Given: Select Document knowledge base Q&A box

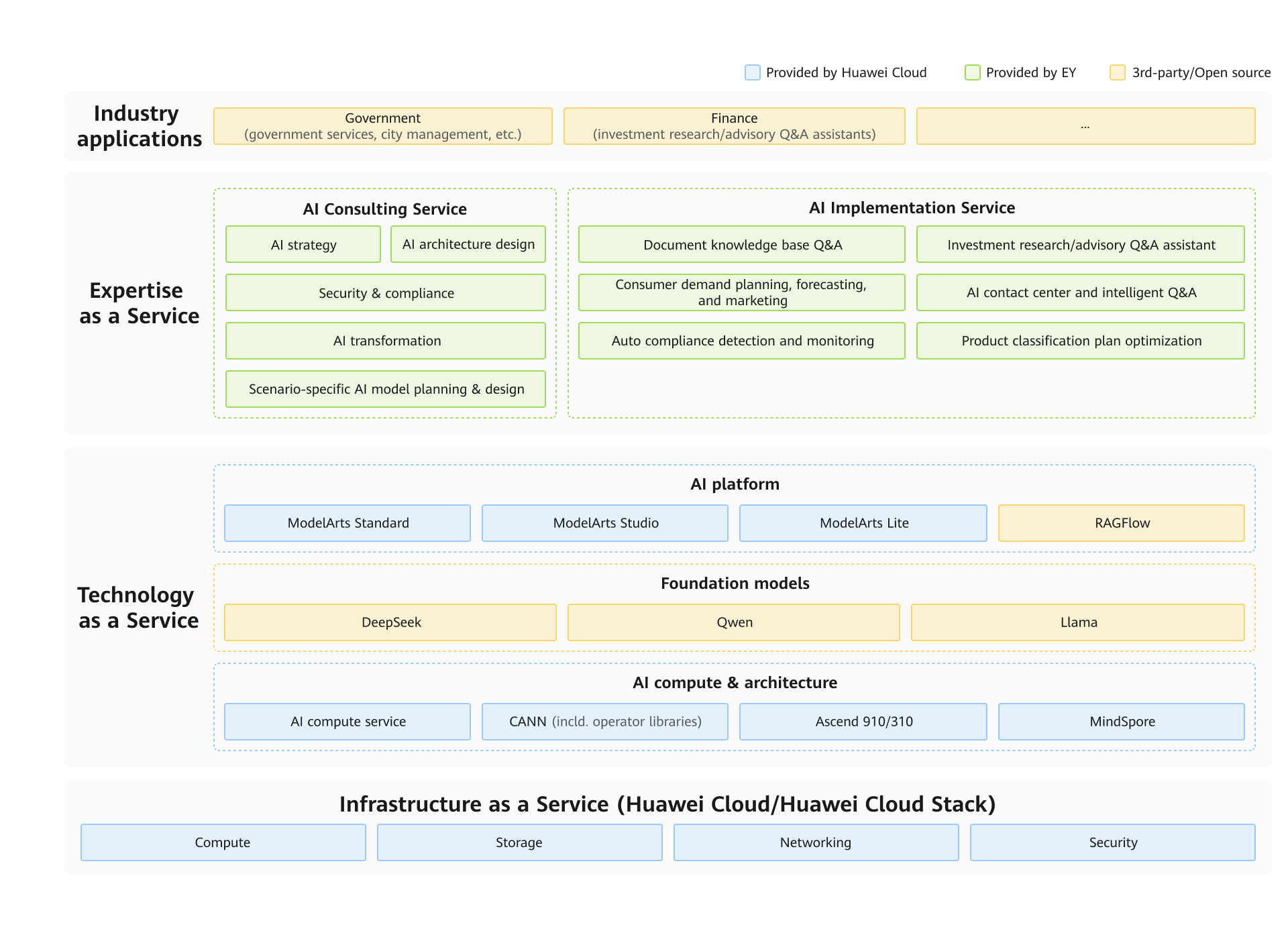Looking at the screenshot, I should [742, 245].
